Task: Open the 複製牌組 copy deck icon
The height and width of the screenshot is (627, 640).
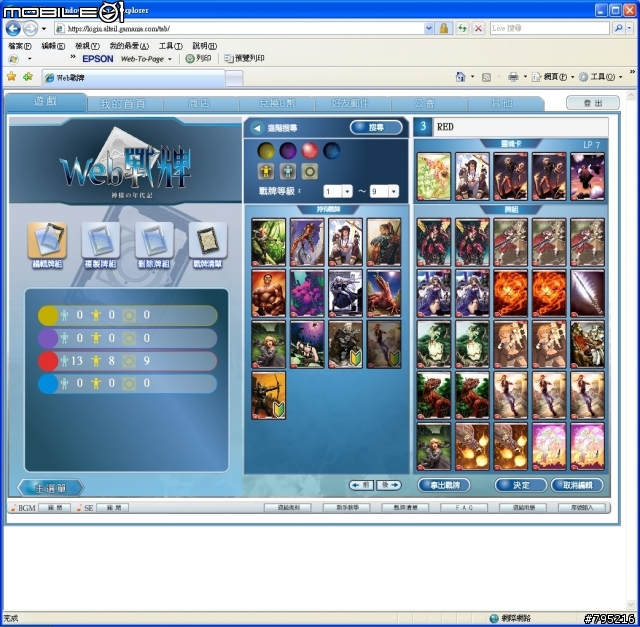Action: [x=100, y=240]
